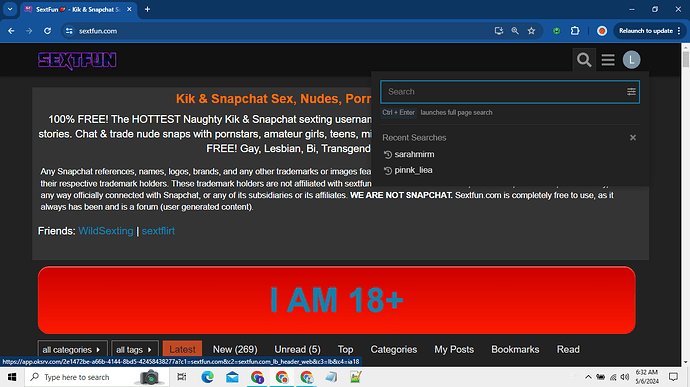690x387 pixels.
Task: Open the hamburger menu icon
Action: (x=608, y=60)
